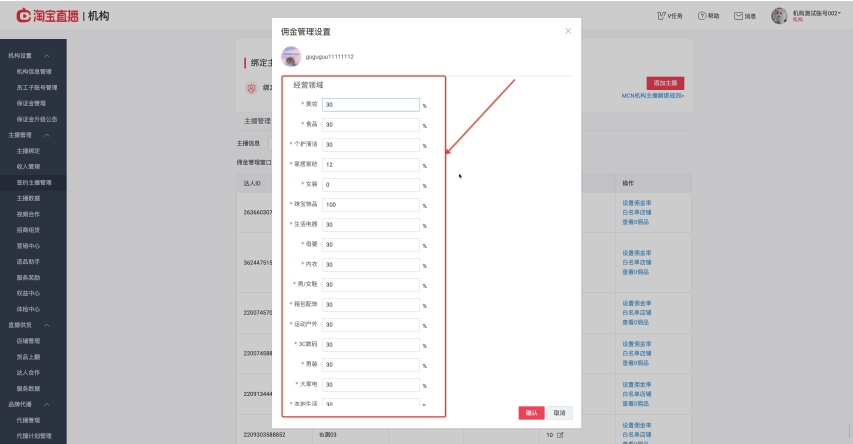Open 保证金升级公告 in the sidebar
This screenshot has width=853, height=444.
36,119
